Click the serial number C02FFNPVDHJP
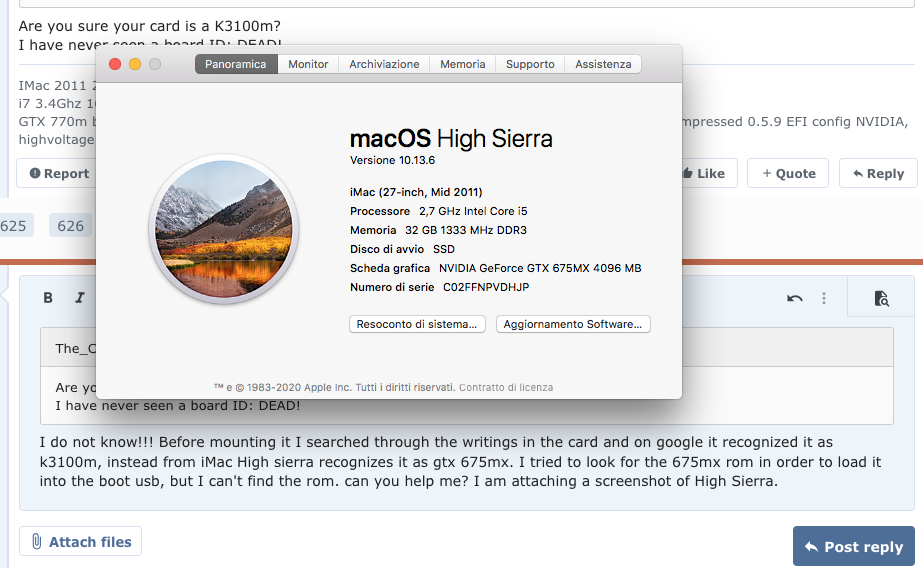 (486, 287)
